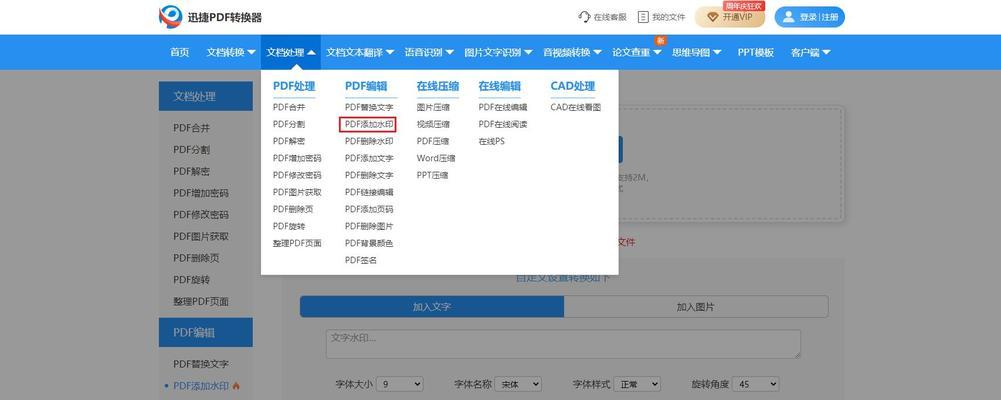Choose PDF替换文字 in the dropdown menu
The width and height of the screenshot is (1001, 400).
(369, 107)
